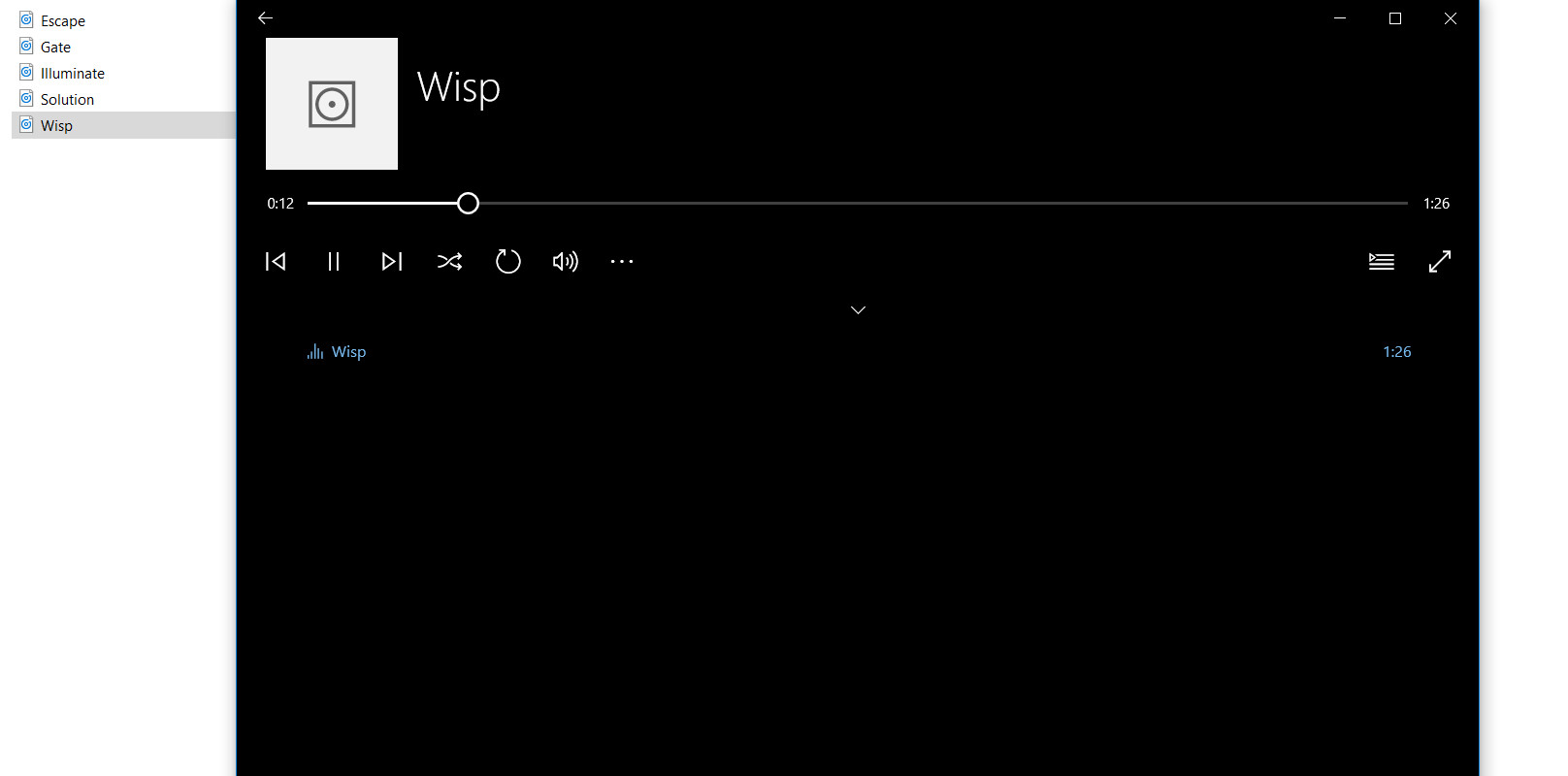Open the volume control
The width and height of the screenshot is (1568, 776).
566,261
